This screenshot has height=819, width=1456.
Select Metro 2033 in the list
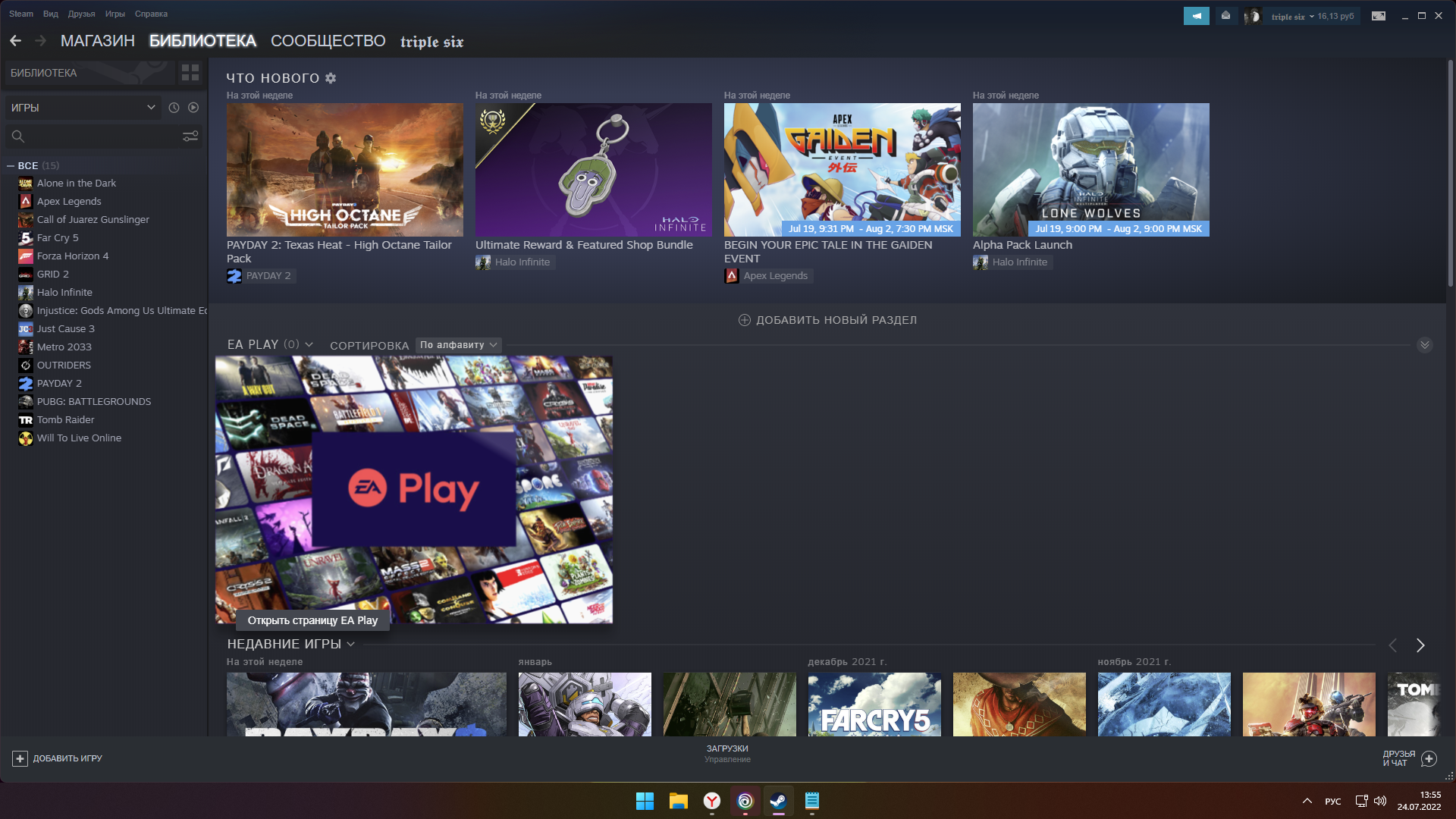64,347
